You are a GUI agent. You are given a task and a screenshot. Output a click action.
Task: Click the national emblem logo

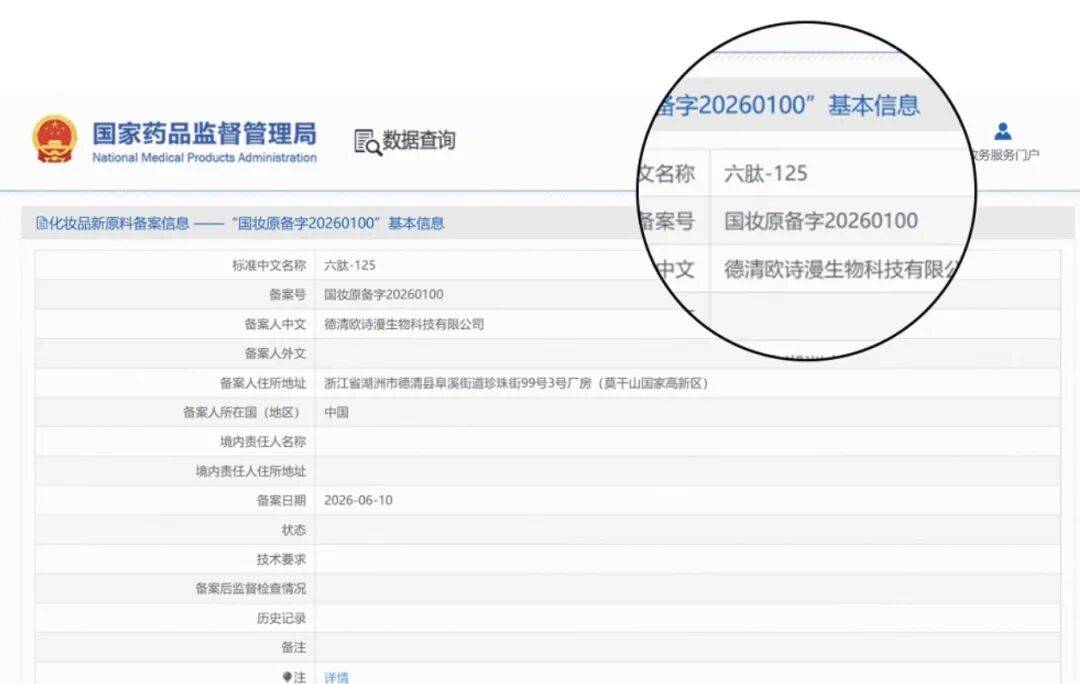point(54,139)
